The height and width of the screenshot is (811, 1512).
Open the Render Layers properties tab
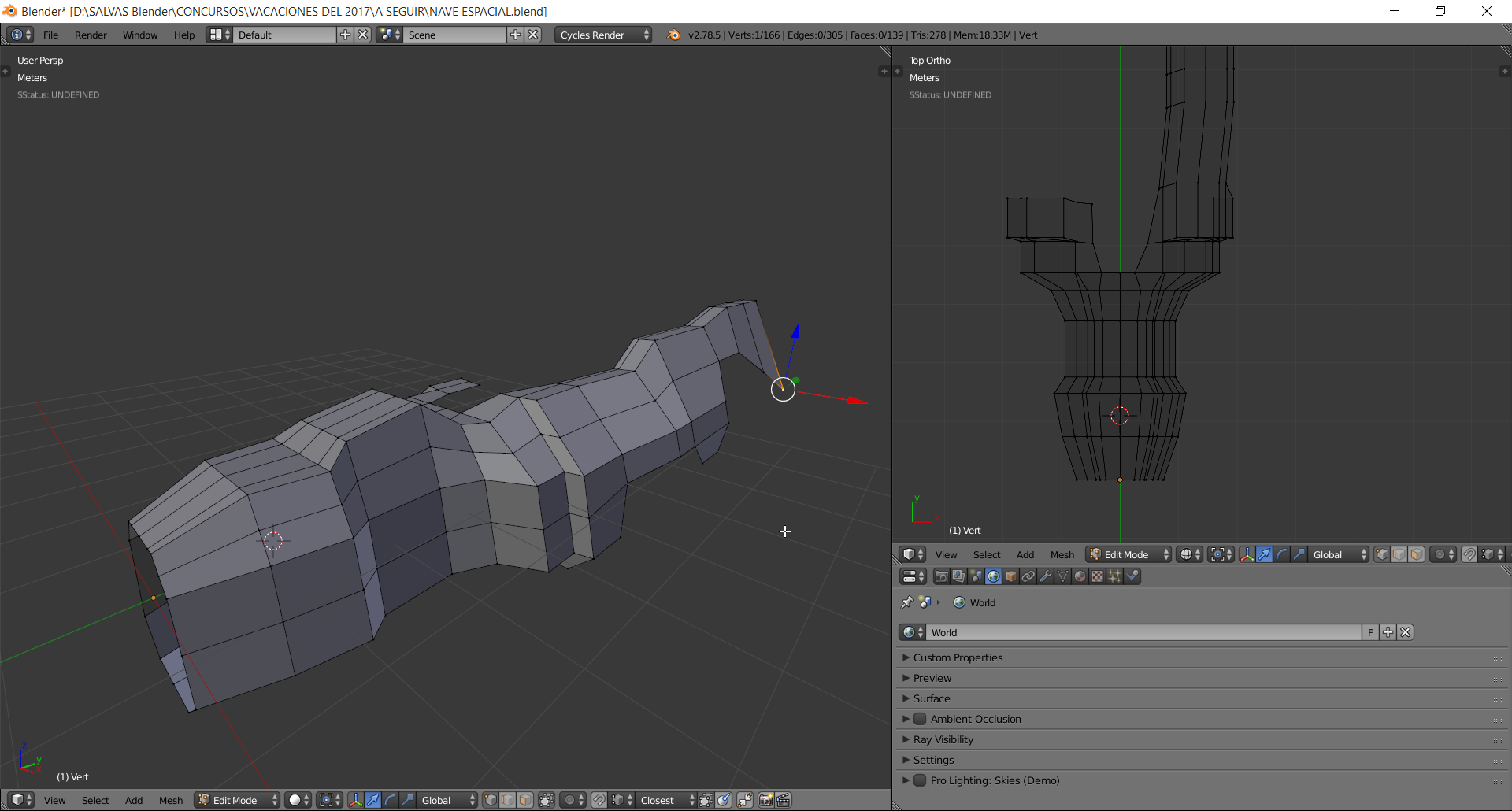tap(958, 576)
